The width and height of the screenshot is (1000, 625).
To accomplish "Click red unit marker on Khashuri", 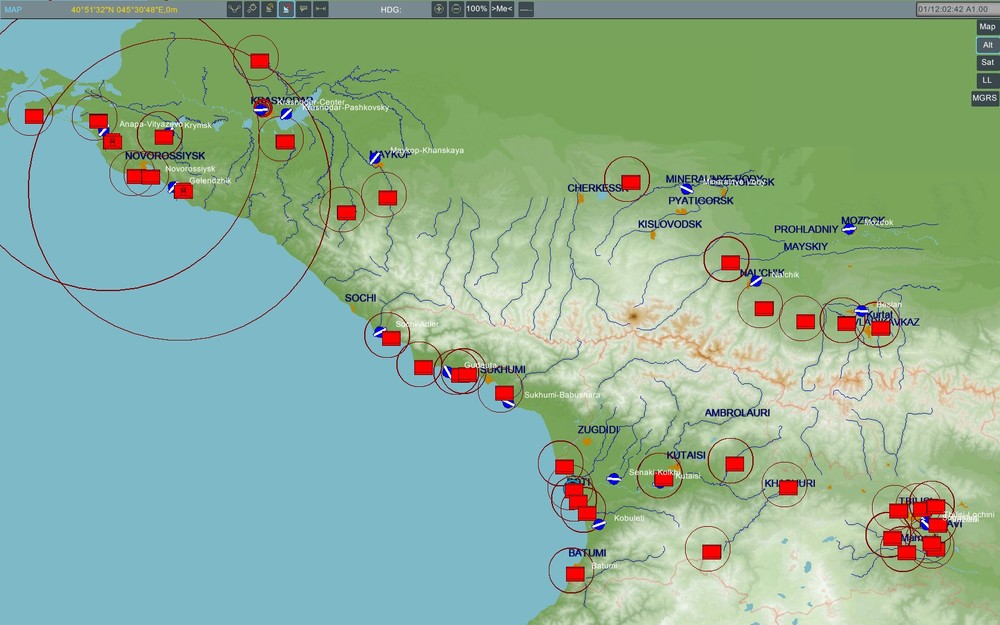I will pyautogui.click(x=788, y=488).
